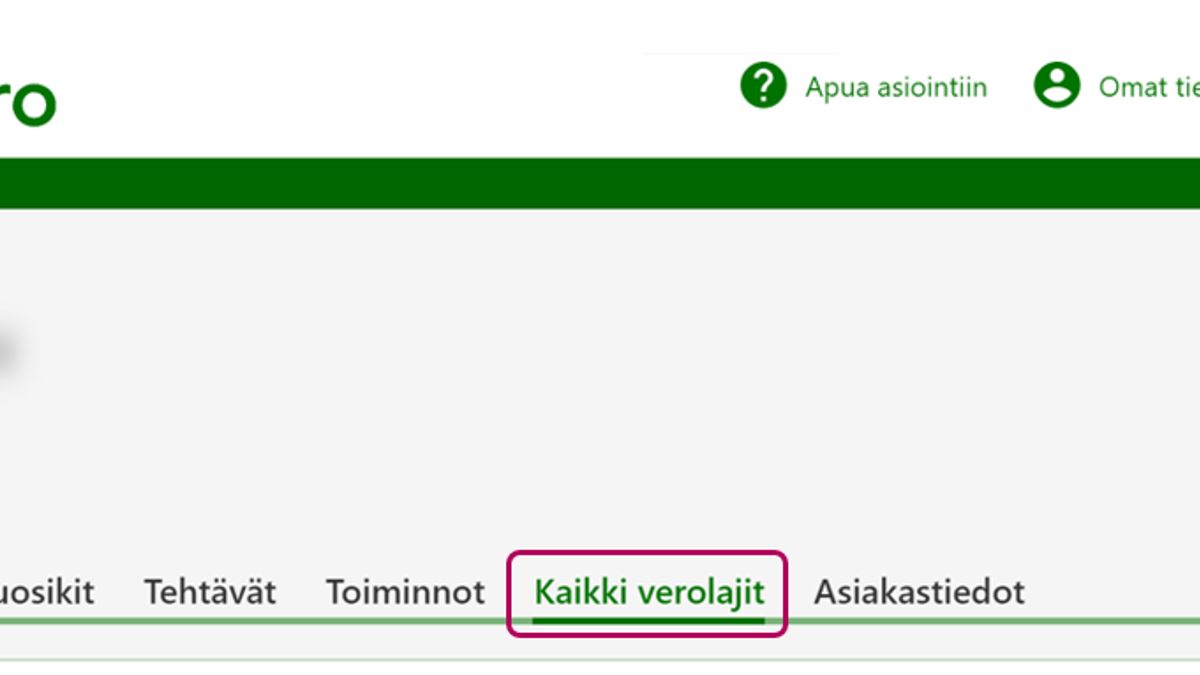
Task: Click the question mark help icon
Action: [x=763, y=86]
